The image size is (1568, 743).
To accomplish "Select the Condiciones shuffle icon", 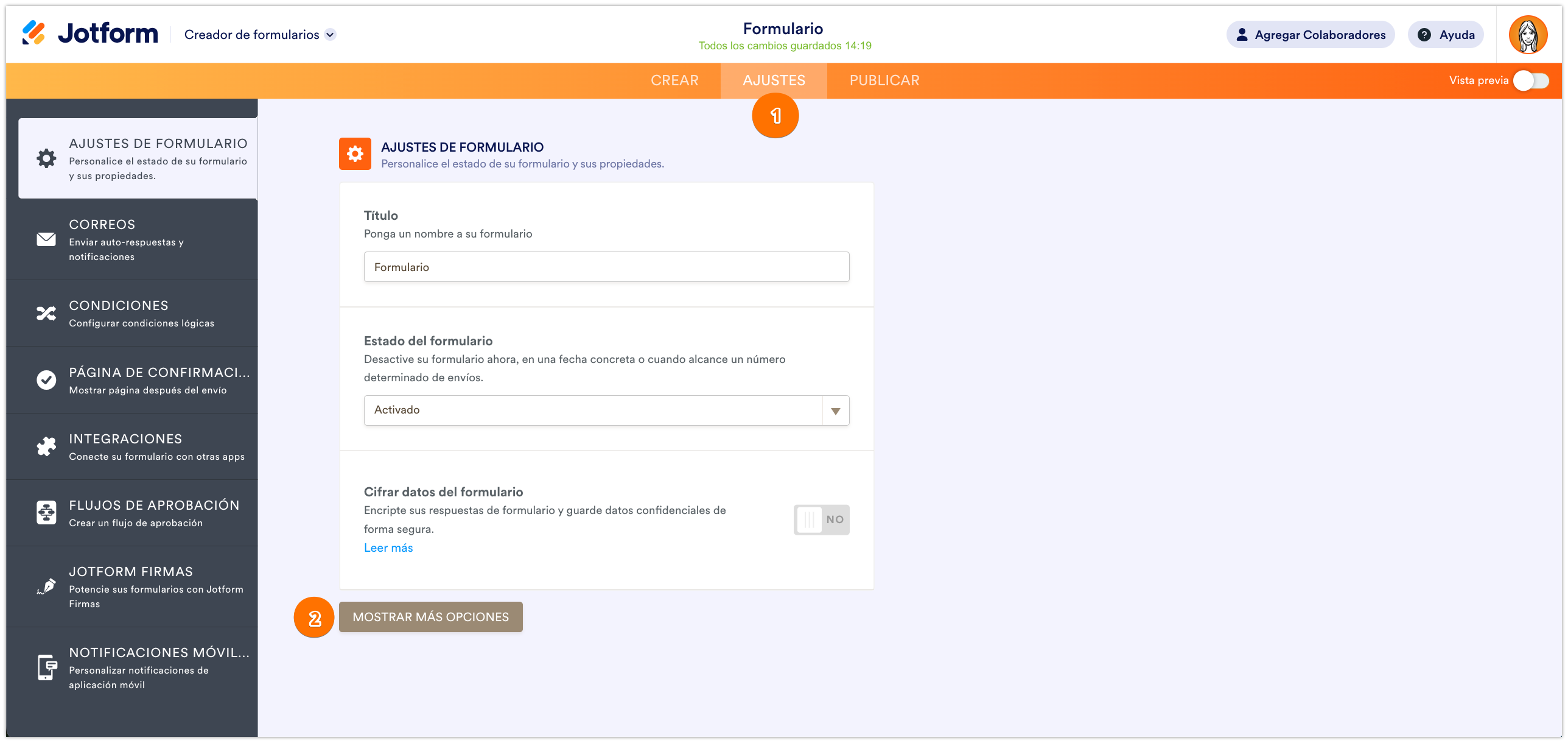I will tap(46, 314).
